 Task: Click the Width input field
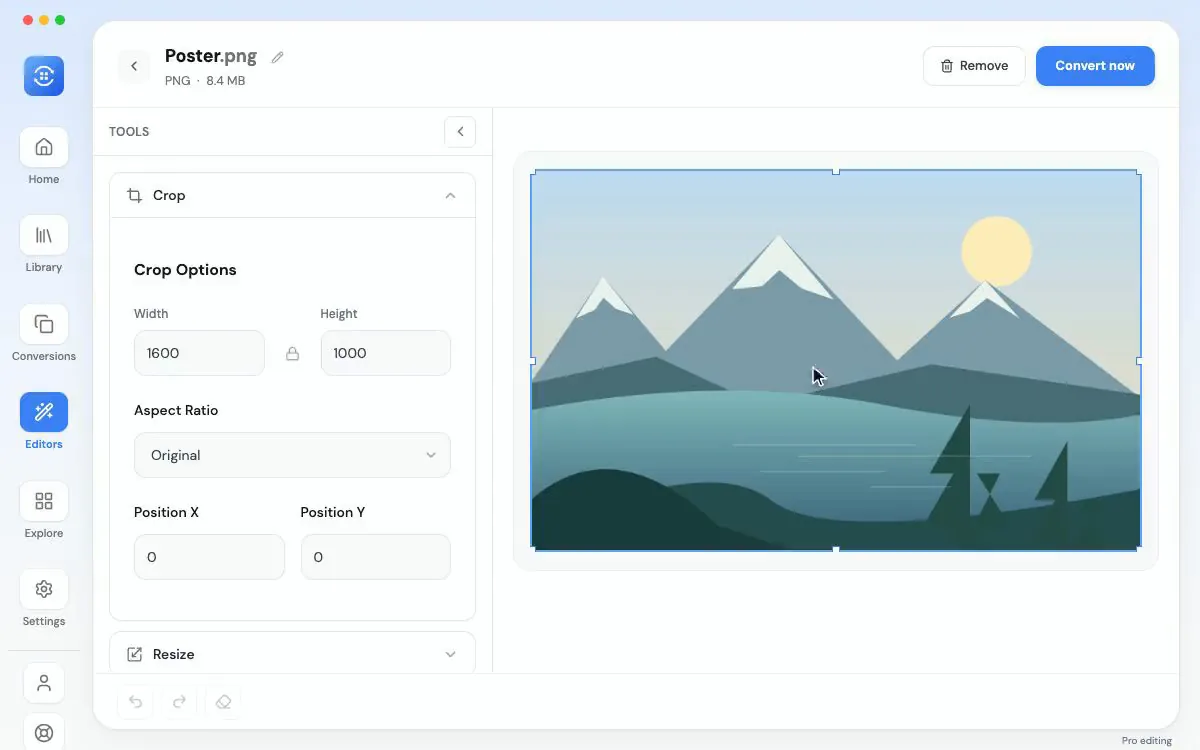click(x=199, y=353)
